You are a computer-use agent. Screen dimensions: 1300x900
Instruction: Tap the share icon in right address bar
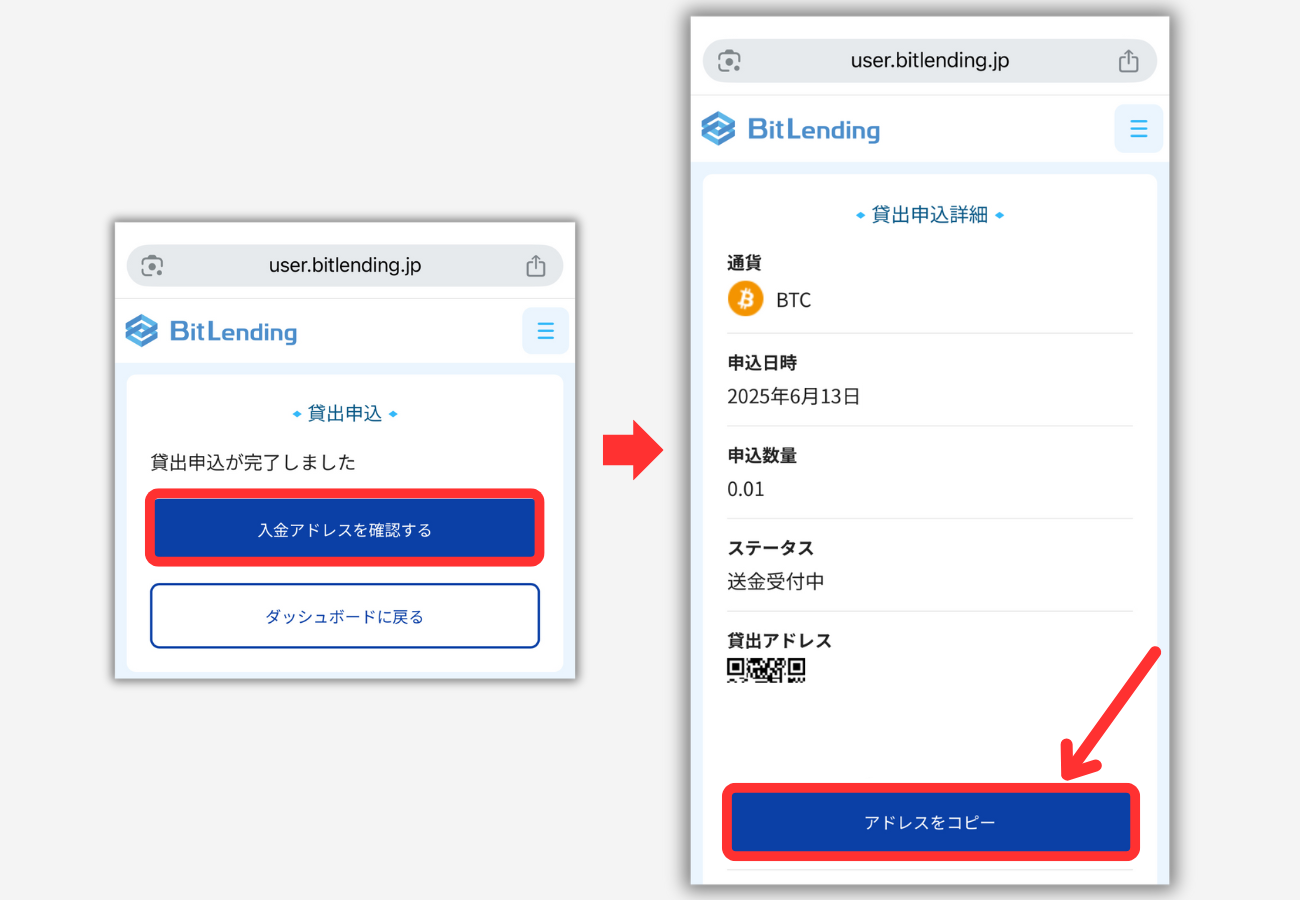[1128, 61]
